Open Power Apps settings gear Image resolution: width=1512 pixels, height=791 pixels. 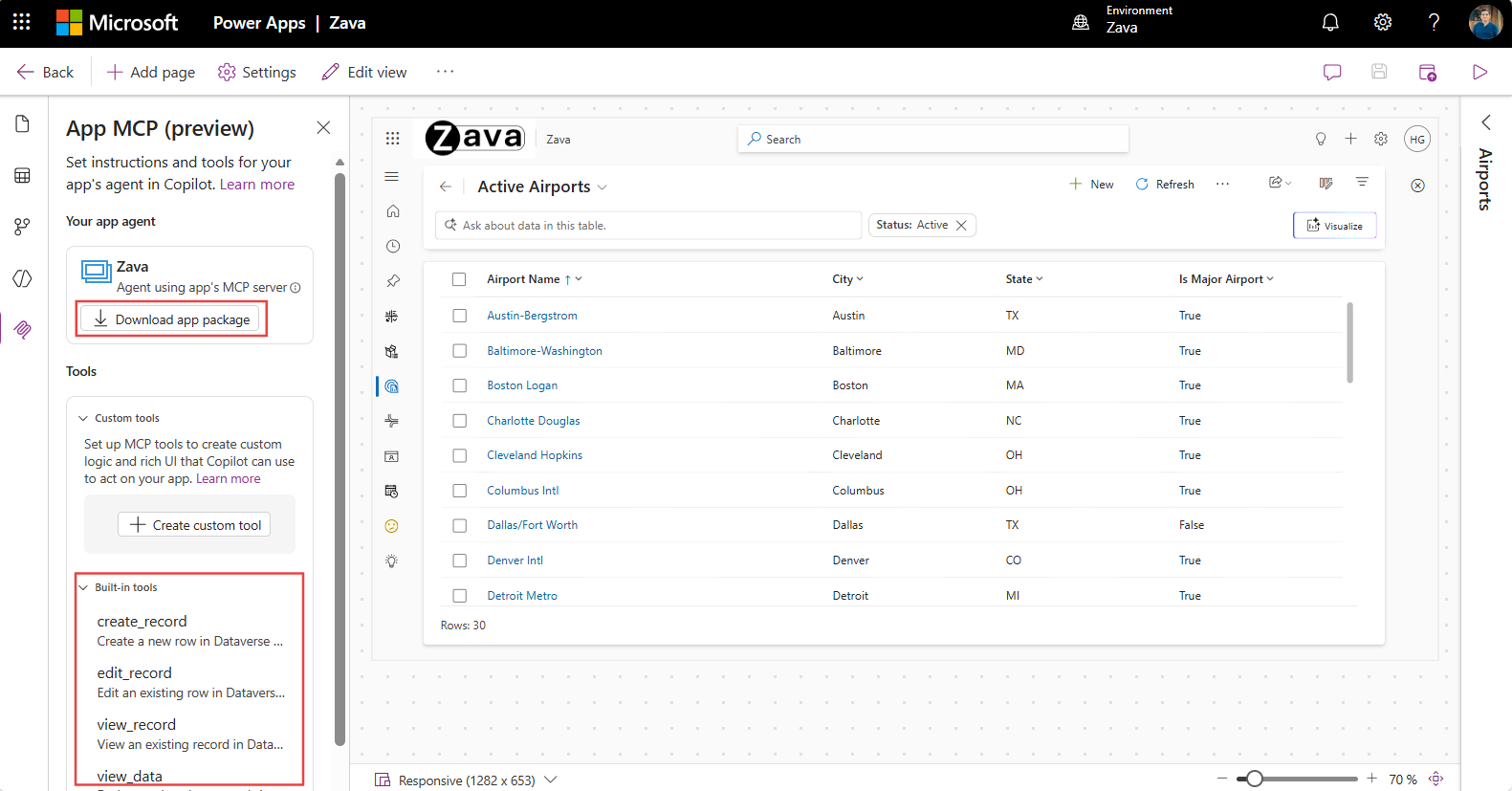pyautogui.click(x=1383, y=22)
